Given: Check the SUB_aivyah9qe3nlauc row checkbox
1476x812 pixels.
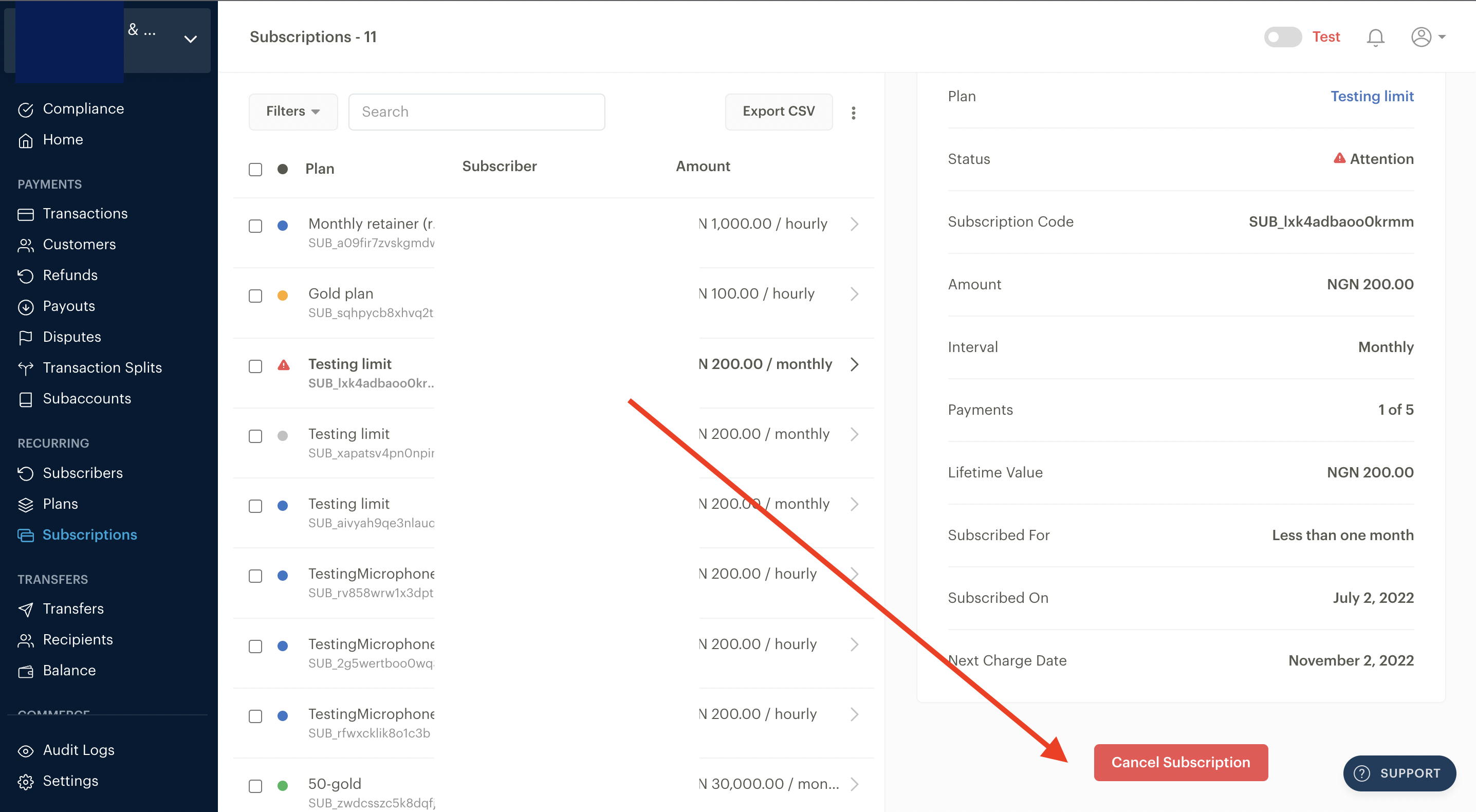Looking at the screenshot, I should [x=255, y=507].
